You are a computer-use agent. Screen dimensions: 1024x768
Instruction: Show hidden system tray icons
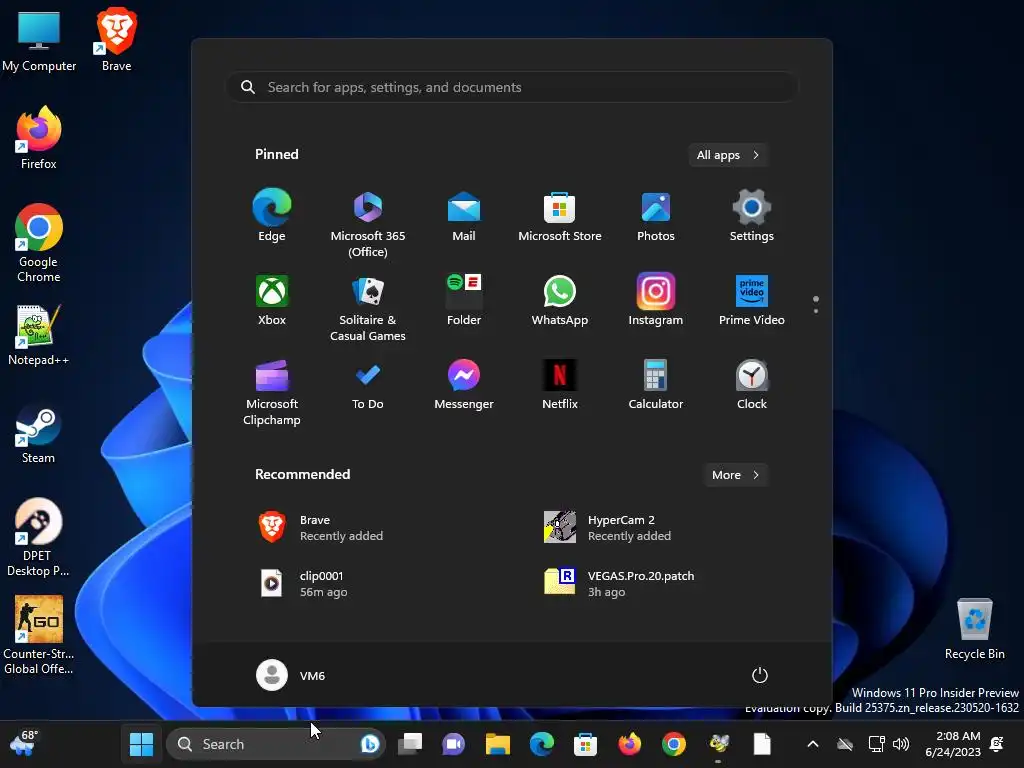812,744
